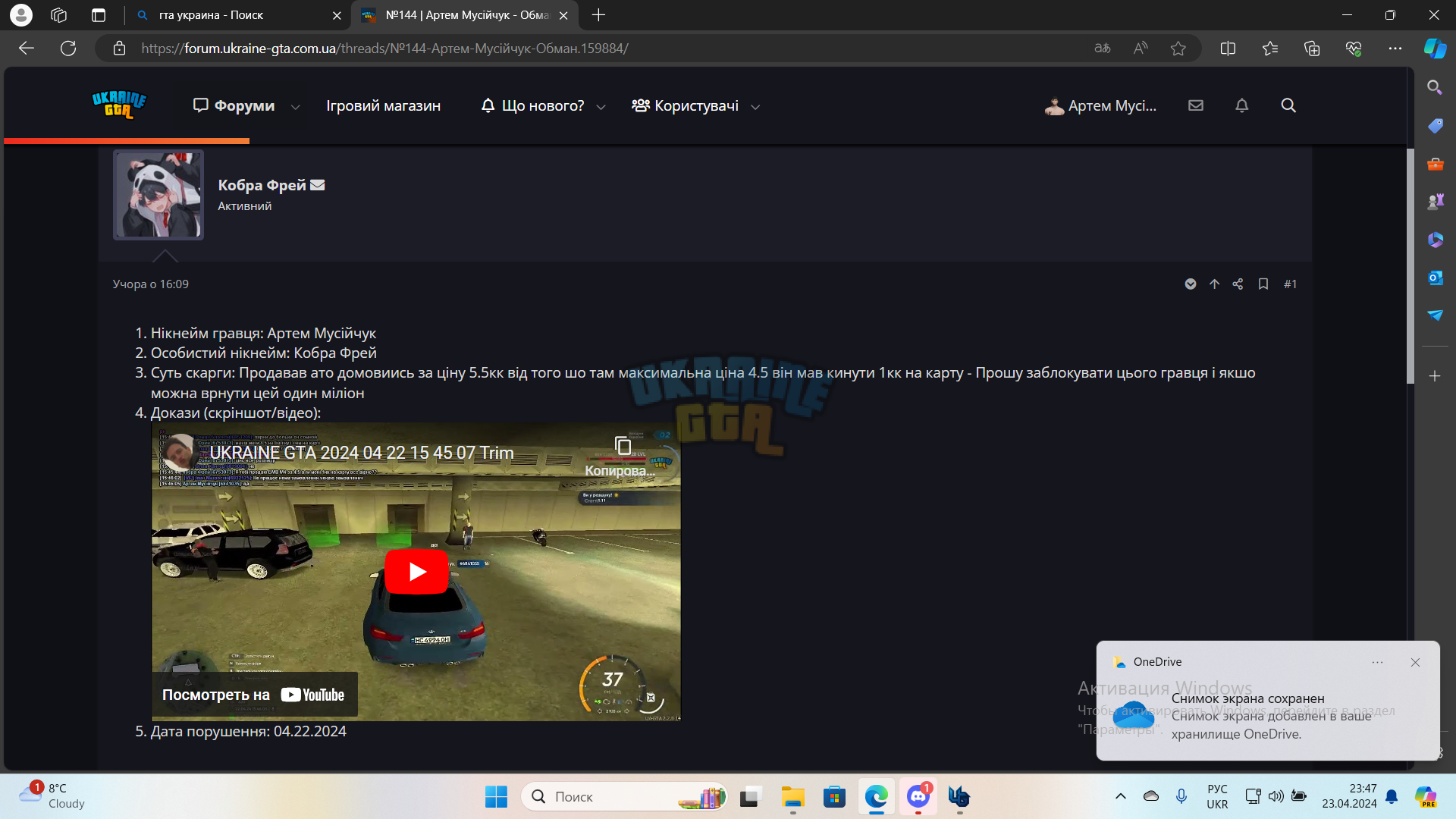Screen dimensions: 1456x819
Task: Open the clock showing 23:47
Action: click(1349, 796)
